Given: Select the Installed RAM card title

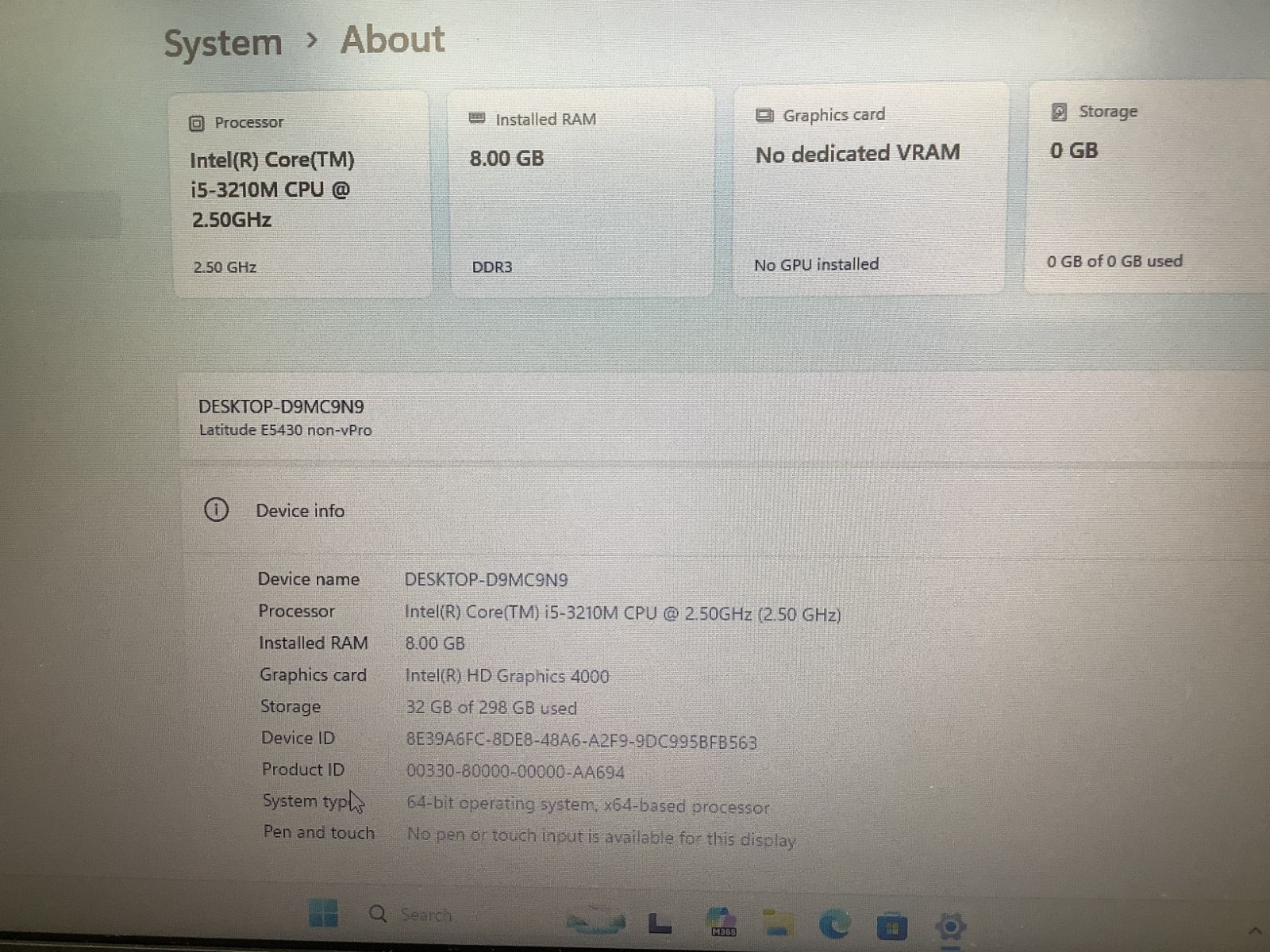Looking at the screenshot, I should pyautogui.click(x=545, y=119).
